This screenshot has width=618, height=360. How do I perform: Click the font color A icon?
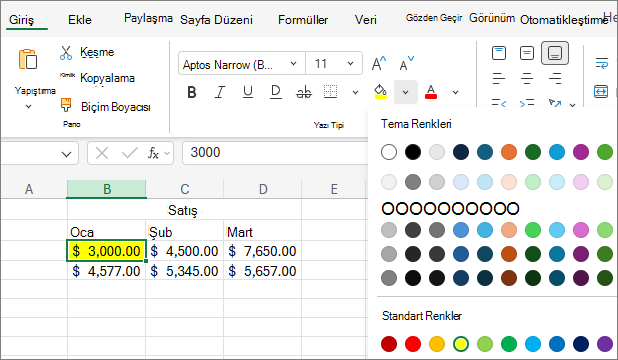tap(431, 92)
